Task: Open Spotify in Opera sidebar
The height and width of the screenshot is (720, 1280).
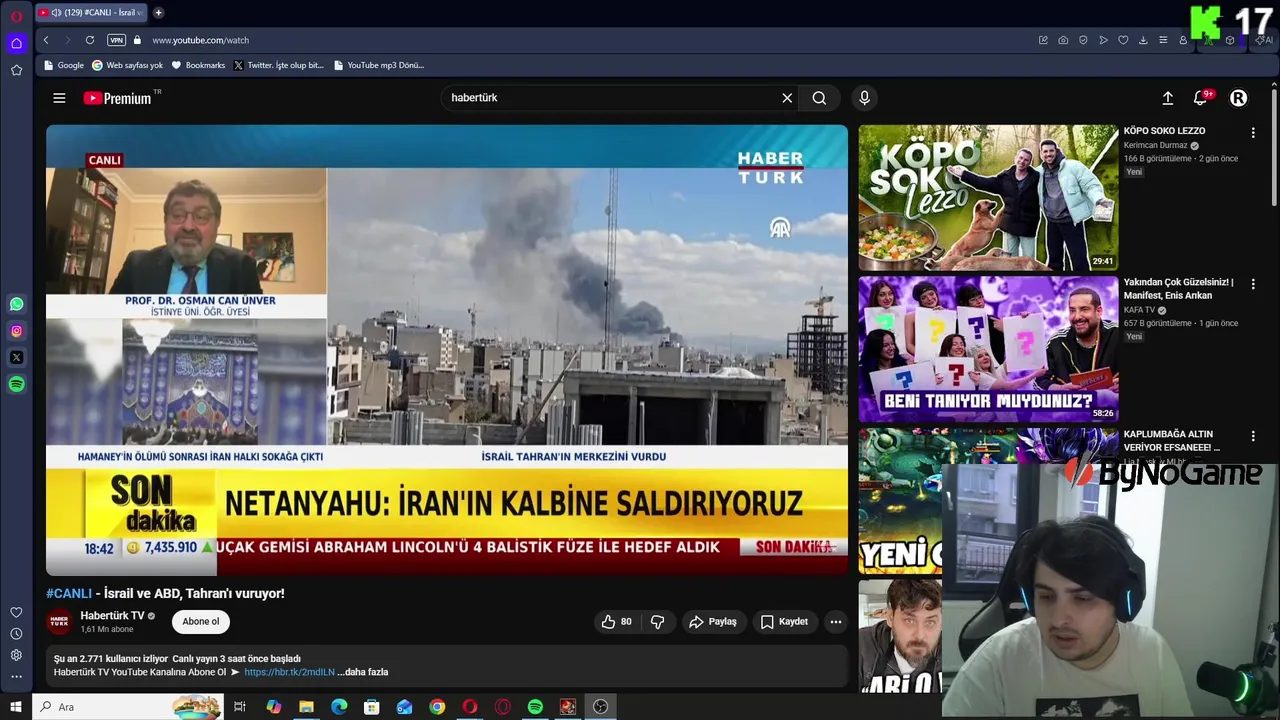Action: [16, 384]
